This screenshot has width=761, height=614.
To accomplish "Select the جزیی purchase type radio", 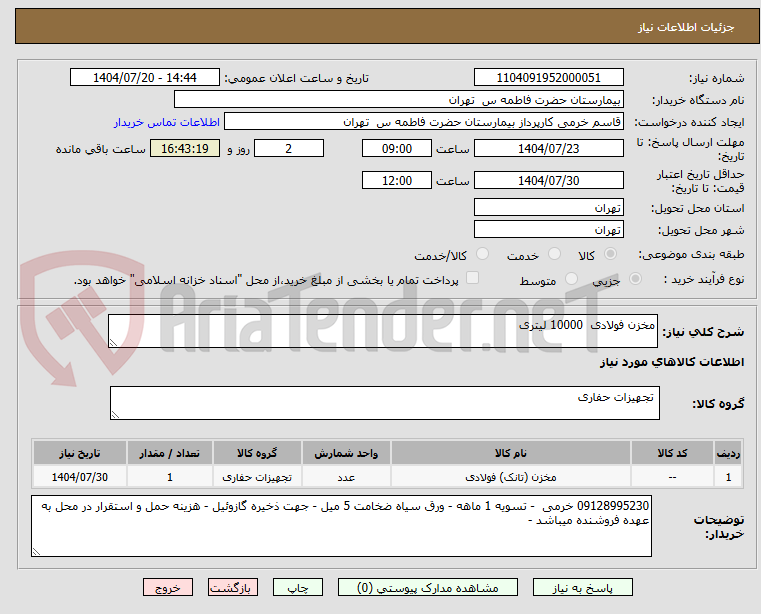I will point(635,279).
